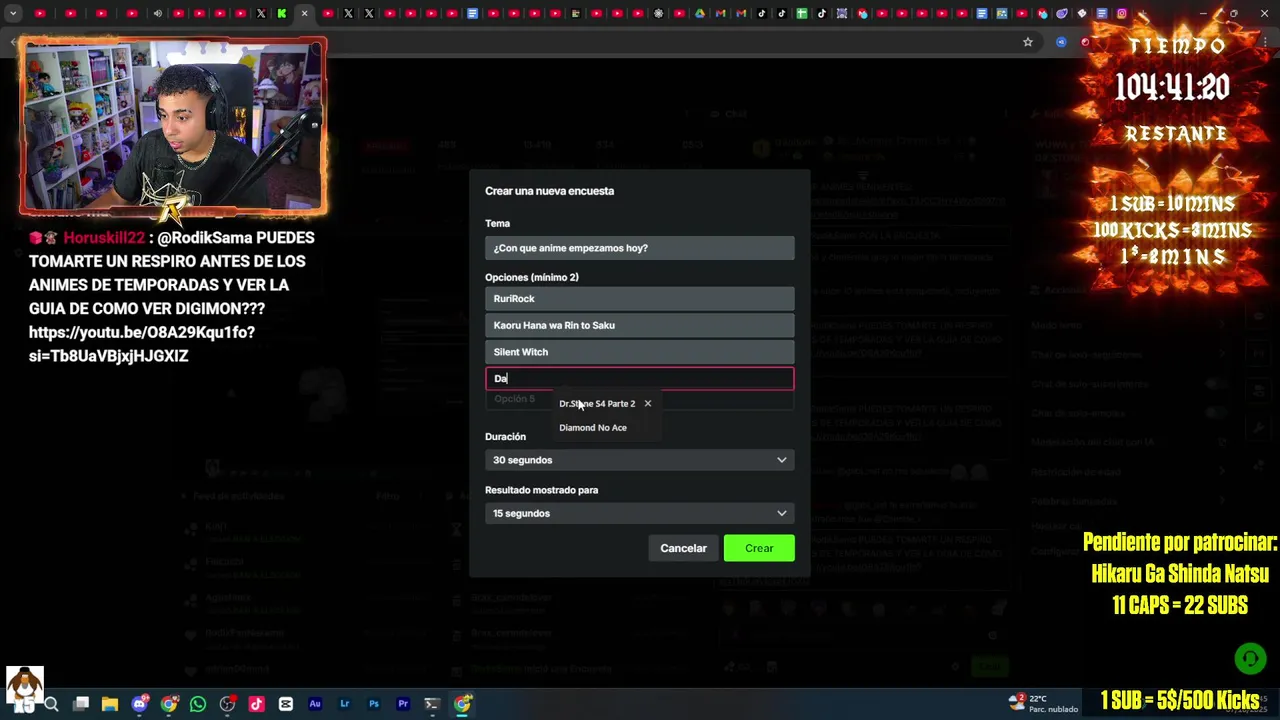
Task: Click the green headset support icon
Action: click(x=1249, y=658)
